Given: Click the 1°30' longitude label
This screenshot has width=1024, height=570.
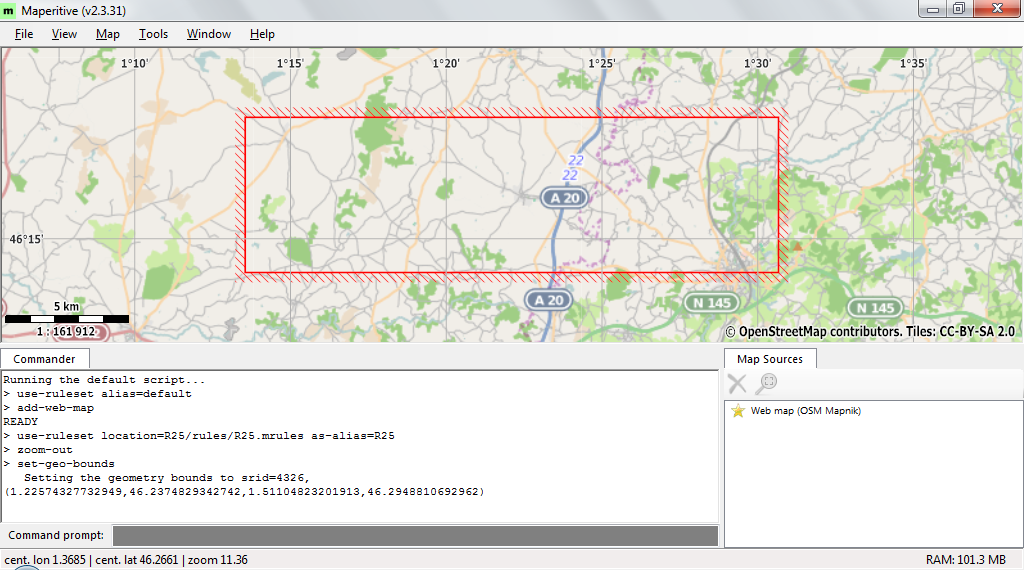Looking at the screenshot, I should pos(758,63).
